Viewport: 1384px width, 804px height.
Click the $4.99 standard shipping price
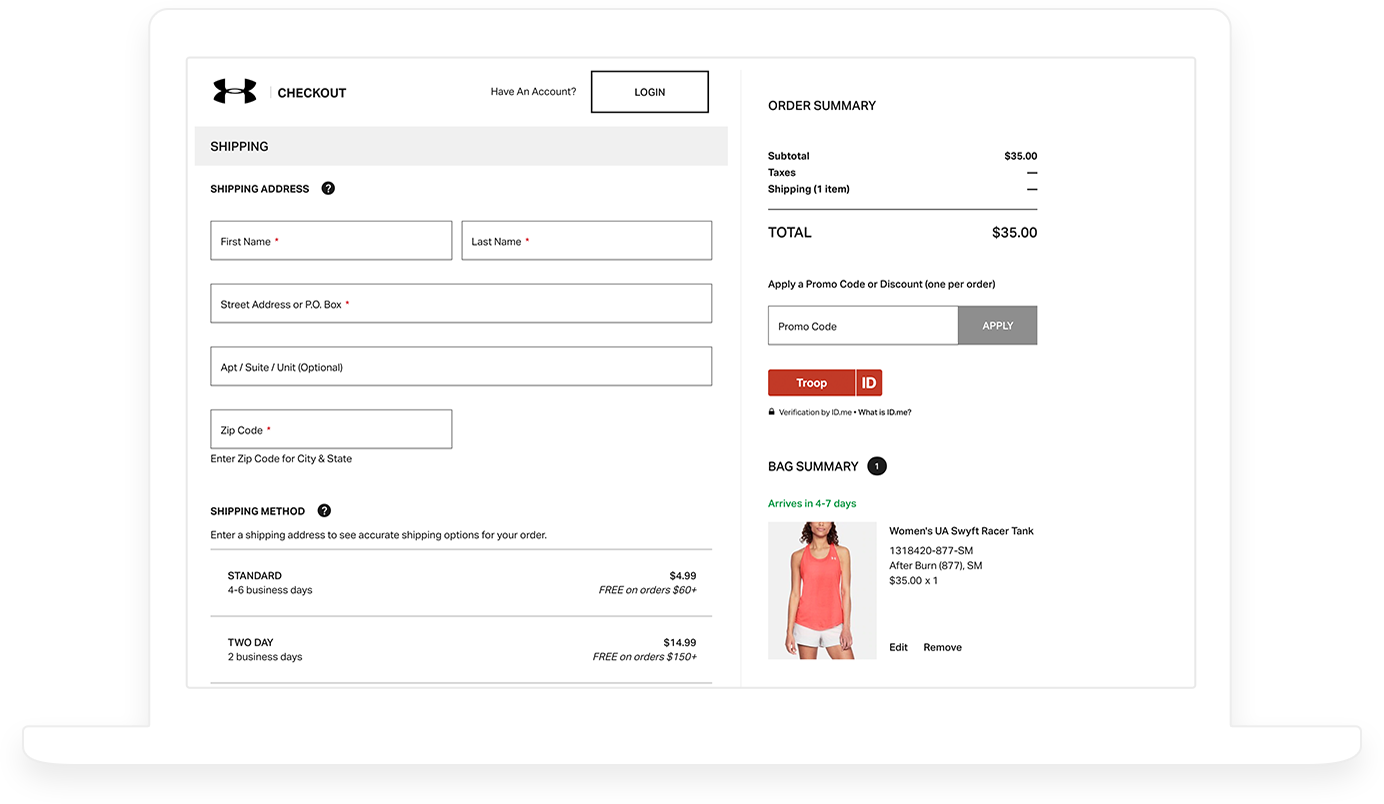coord(683,576)
